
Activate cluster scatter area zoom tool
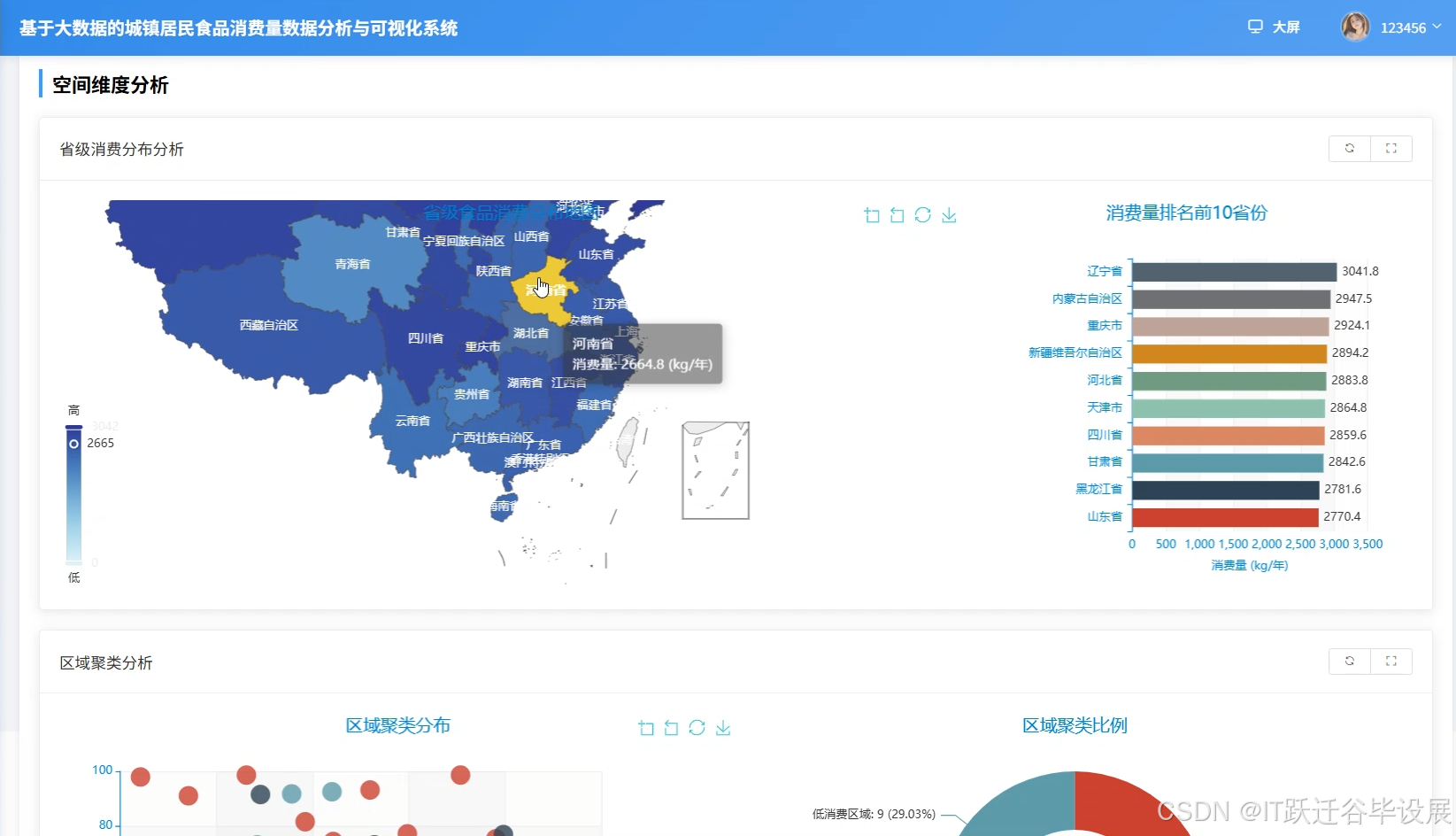click(x=646, y=728)
